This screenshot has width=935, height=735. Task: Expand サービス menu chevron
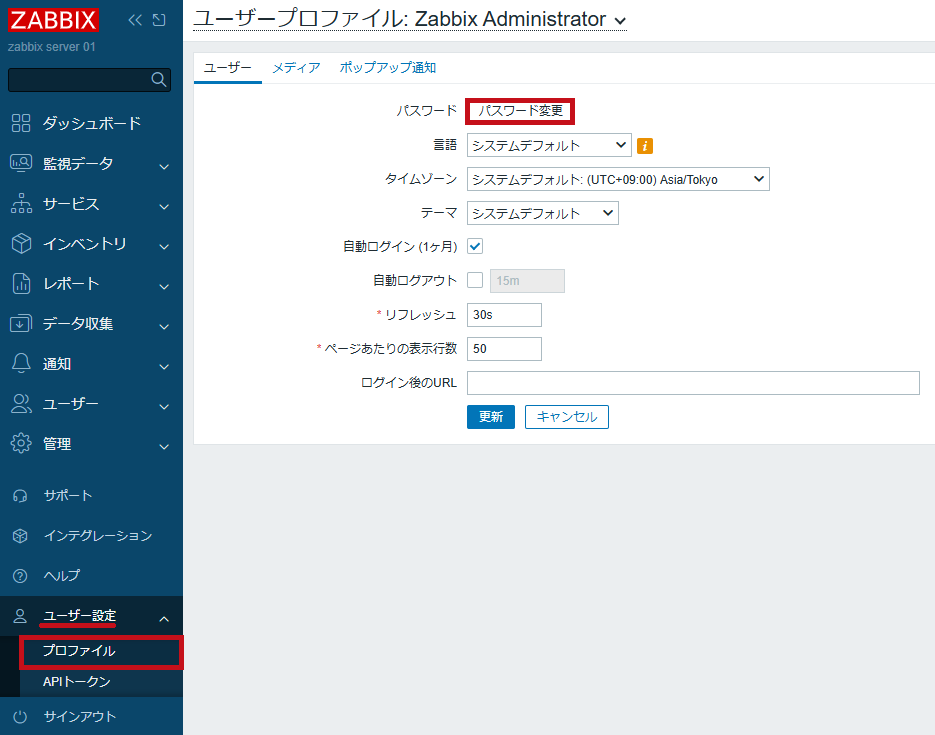164,206
